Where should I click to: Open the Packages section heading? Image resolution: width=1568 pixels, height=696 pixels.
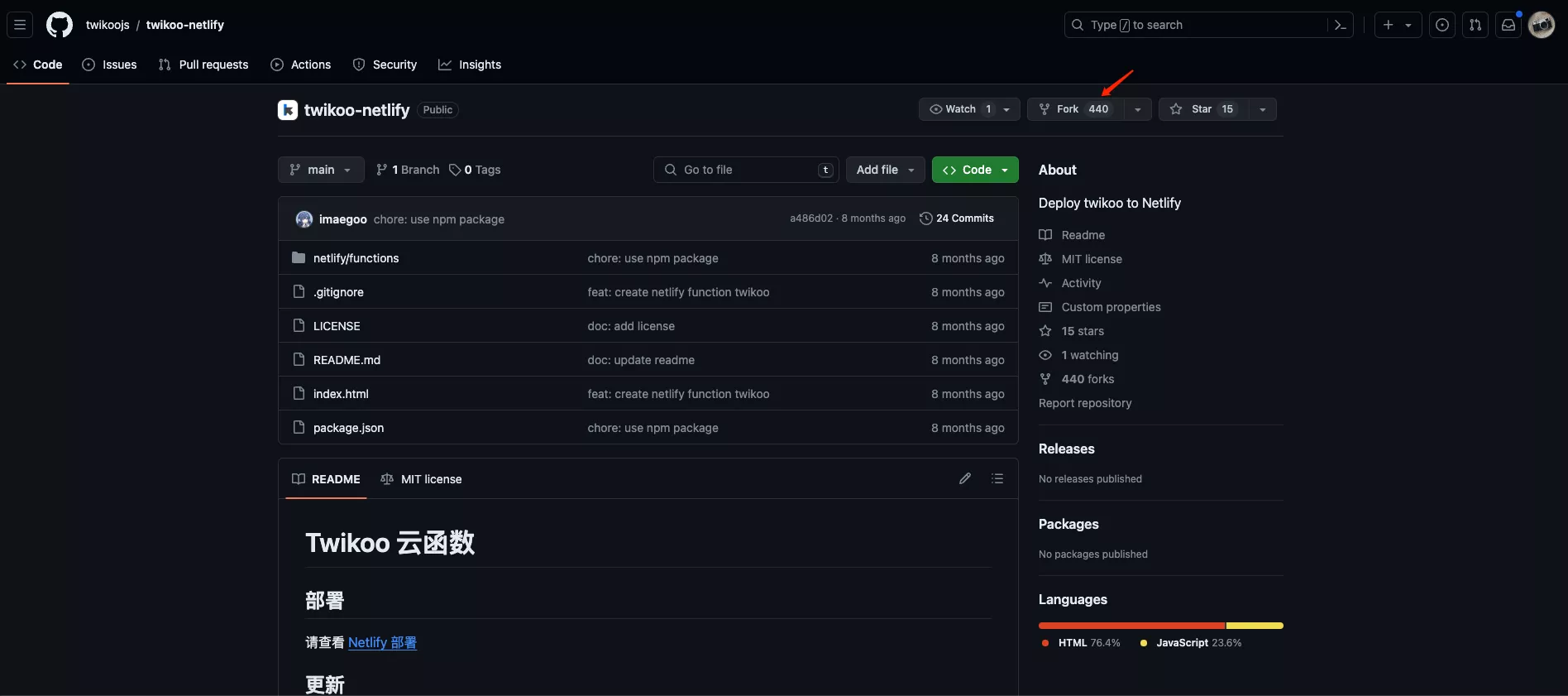1068,524
